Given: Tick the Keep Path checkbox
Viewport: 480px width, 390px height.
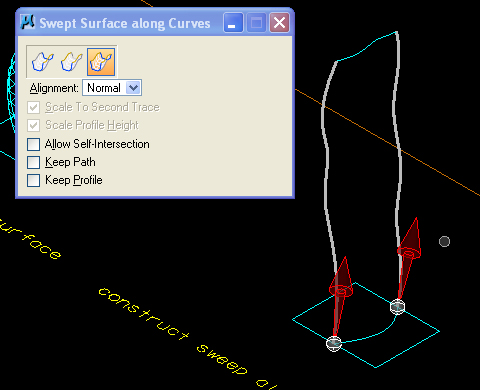Looking at the screenshot, I should (x=34, y=162).
